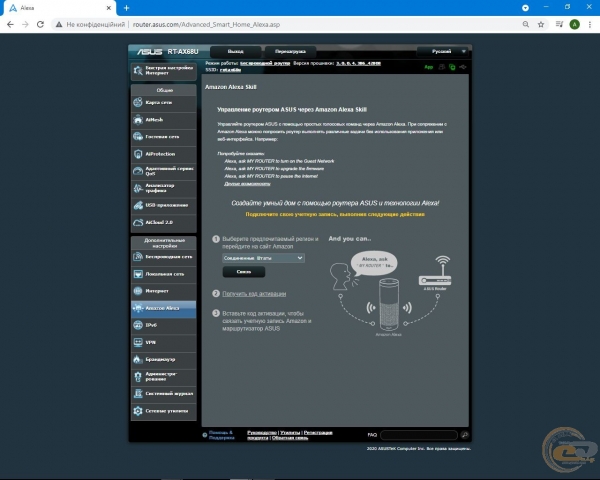Open Анализатор трафика traffic analyzer

click(164, 188)
